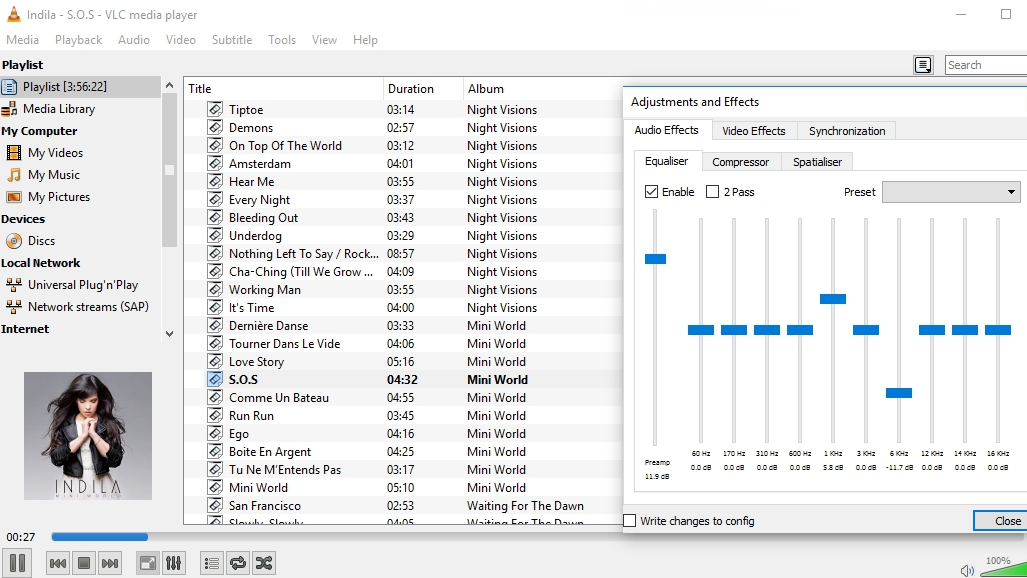Open the Help menu
Image resolution: width=1027 pixels, height=578 pixels.
tap(365, 40)
